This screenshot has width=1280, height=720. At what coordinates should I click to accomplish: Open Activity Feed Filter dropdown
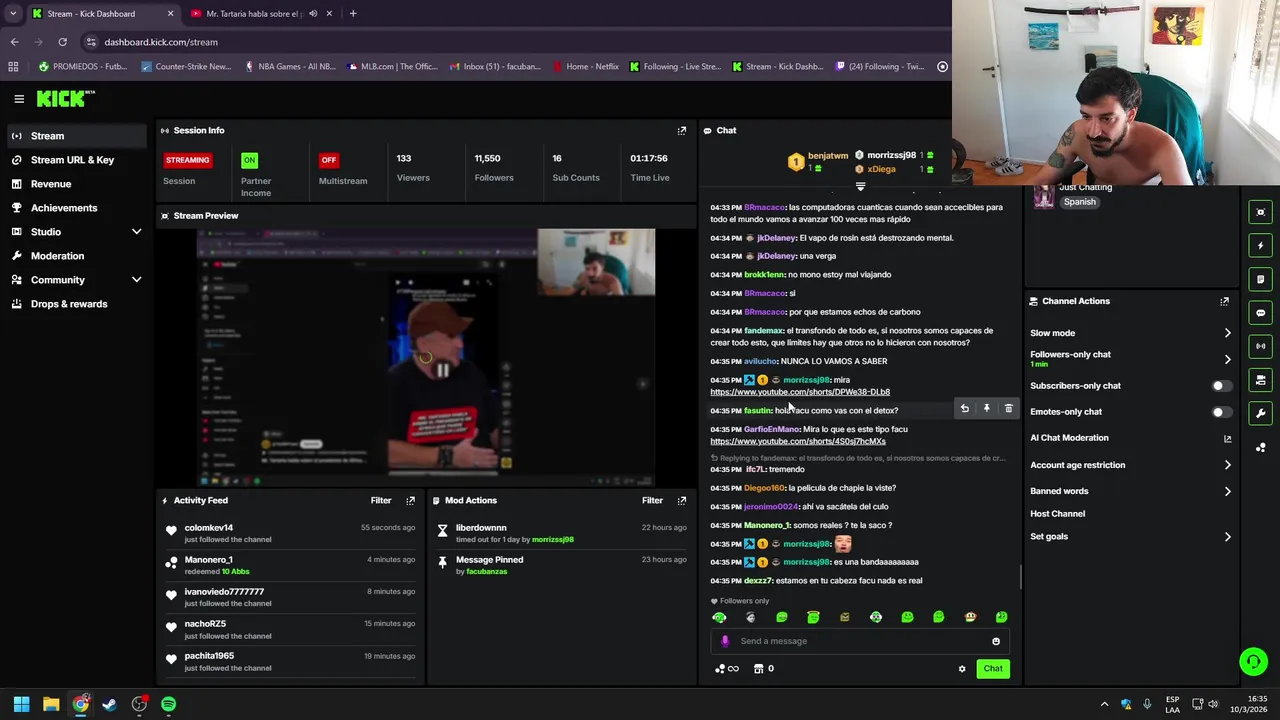coord(381,500)
